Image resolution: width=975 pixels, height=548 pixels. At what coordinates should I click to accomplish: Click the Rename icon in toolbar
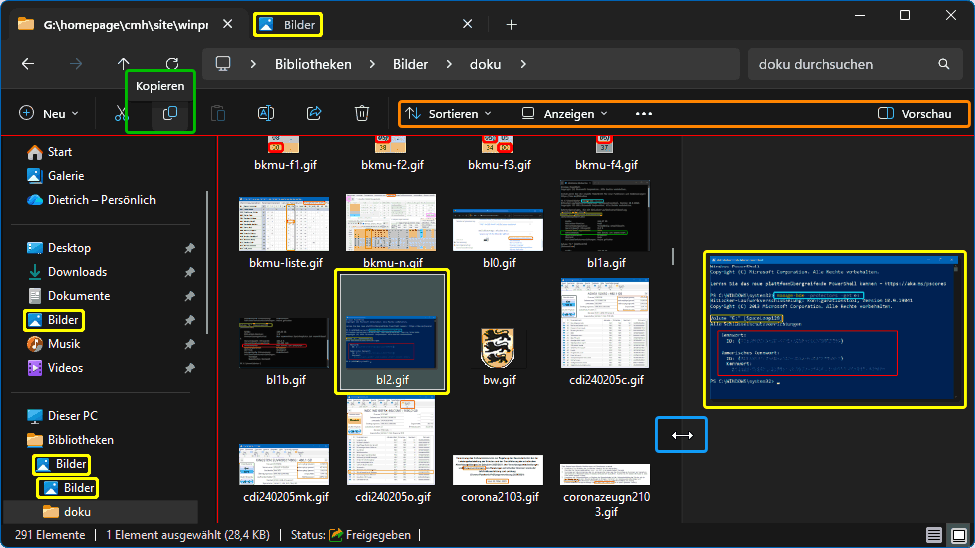[x=266, y=114]
